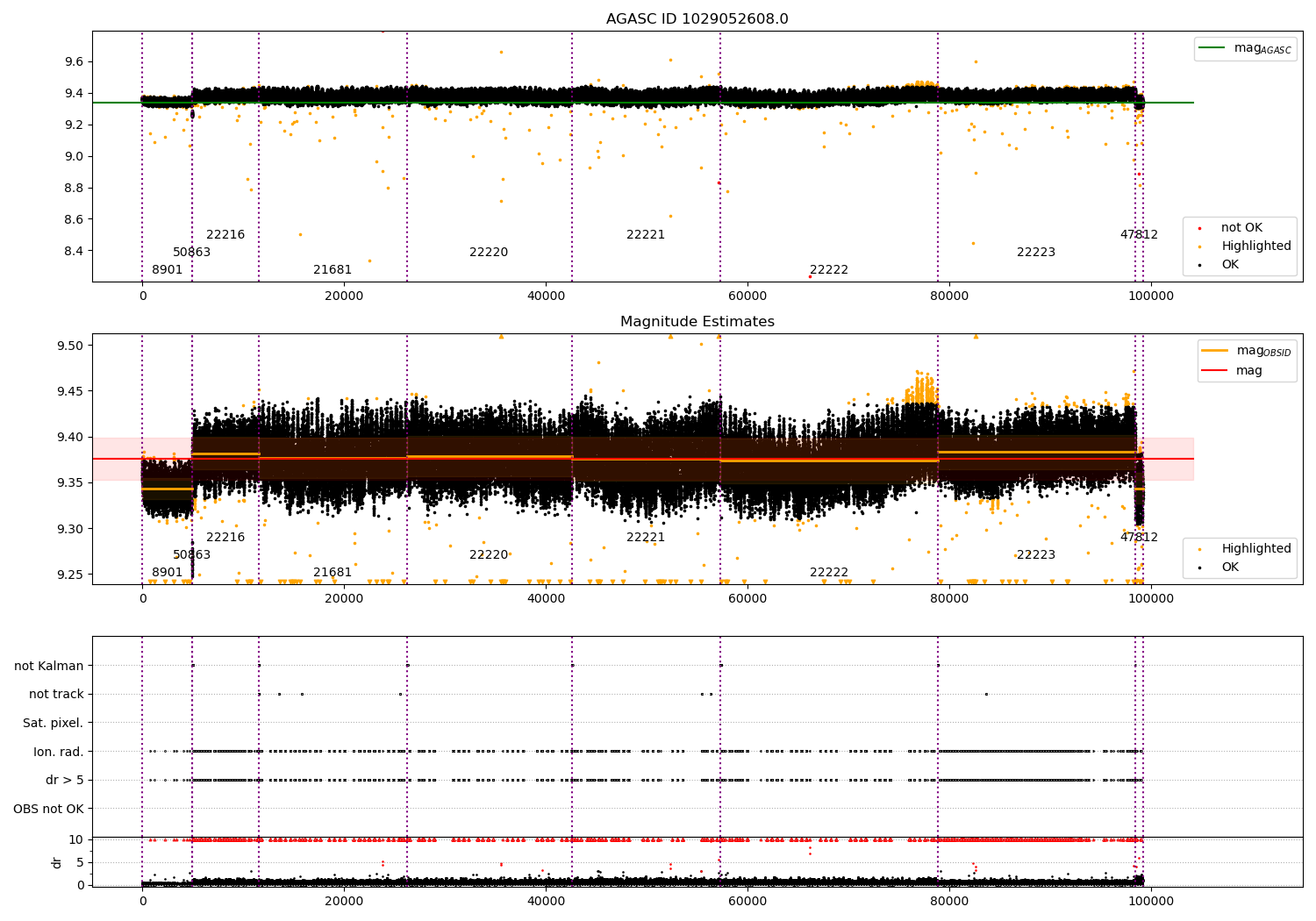
Task: Click OBSID label 8901 in the Magnitude Estimates plot
Action: coord(167,573)
